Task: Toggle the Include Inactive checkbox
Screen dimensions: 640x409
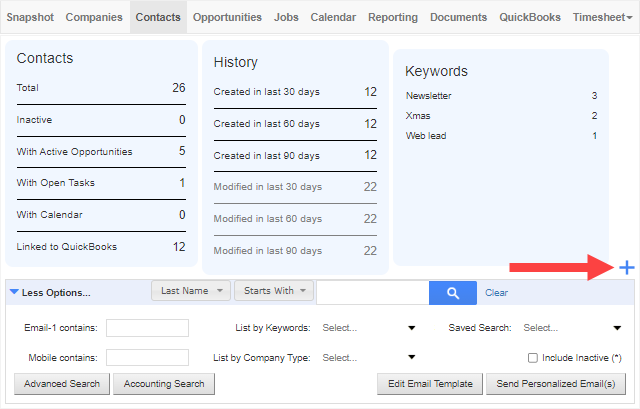Action: [533, 358]
